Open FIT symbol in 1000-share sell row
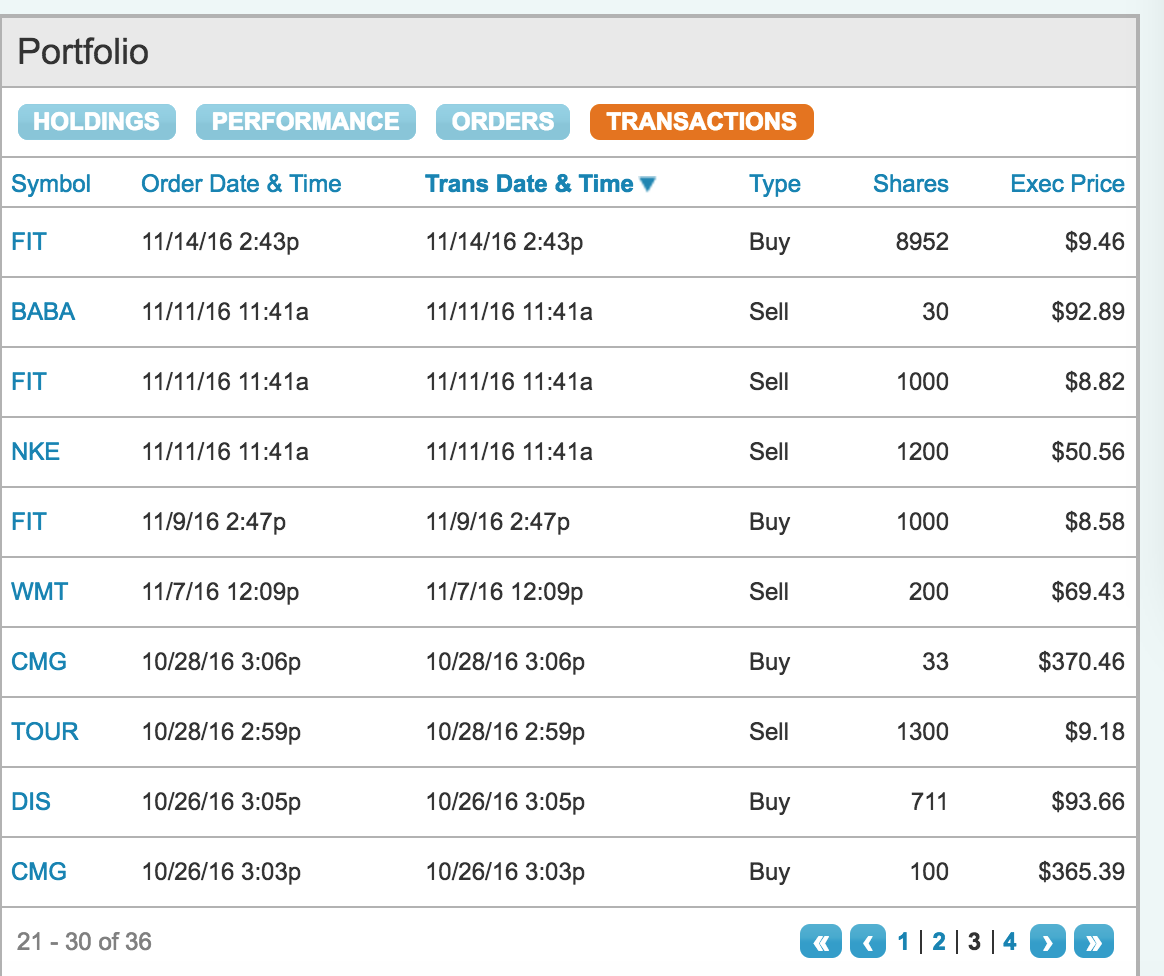The image size is (1164, 976). click(x=29, y=381)
